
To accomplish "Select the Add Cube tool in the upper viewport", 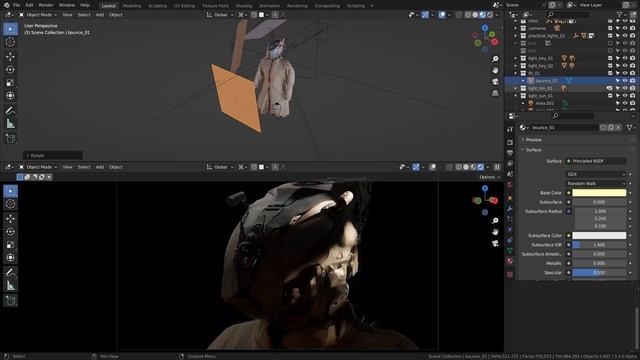I will click(x=10, y=139).
